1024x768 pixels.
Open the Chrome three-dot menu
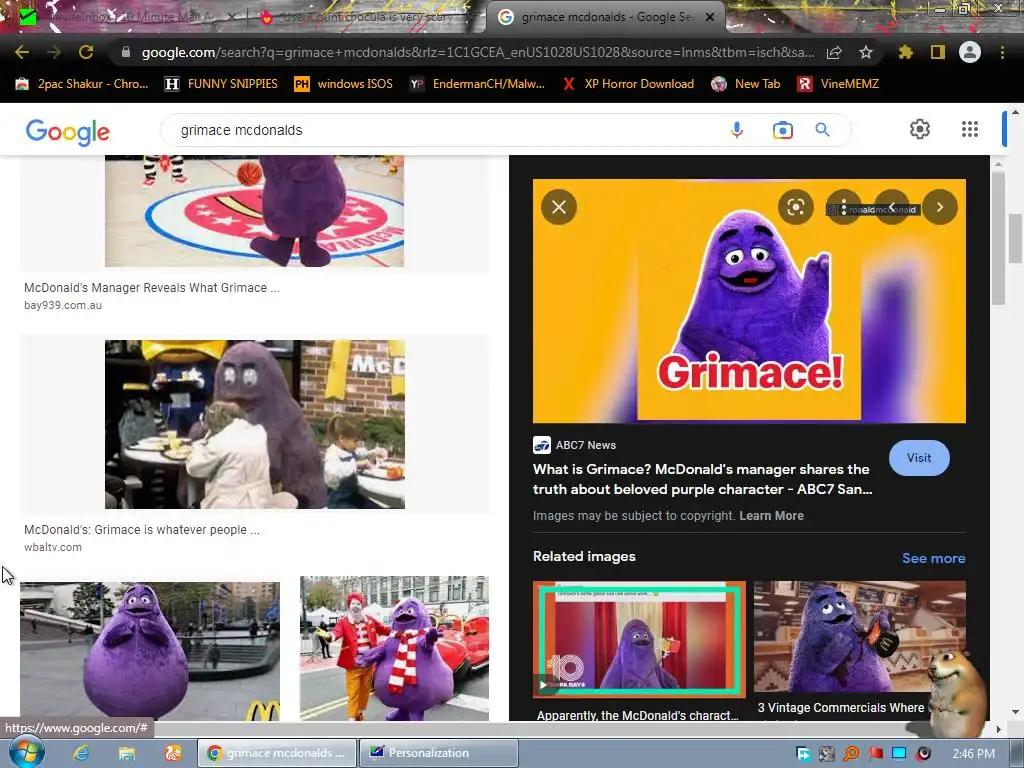tap(1002, 52)
